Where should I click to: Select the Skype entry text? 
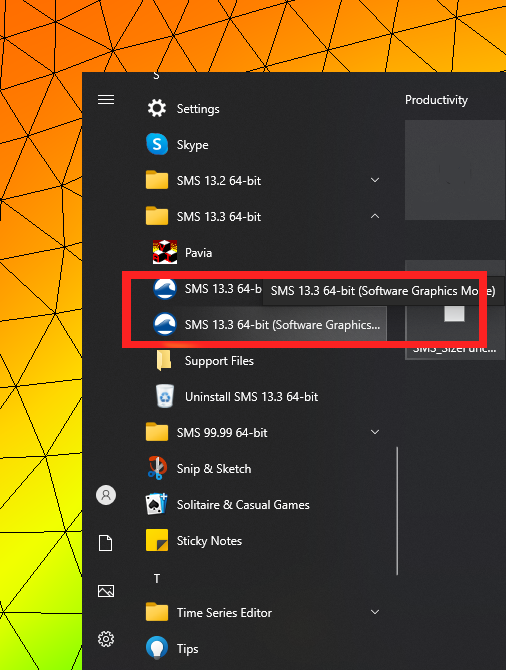tap(193, 145)
